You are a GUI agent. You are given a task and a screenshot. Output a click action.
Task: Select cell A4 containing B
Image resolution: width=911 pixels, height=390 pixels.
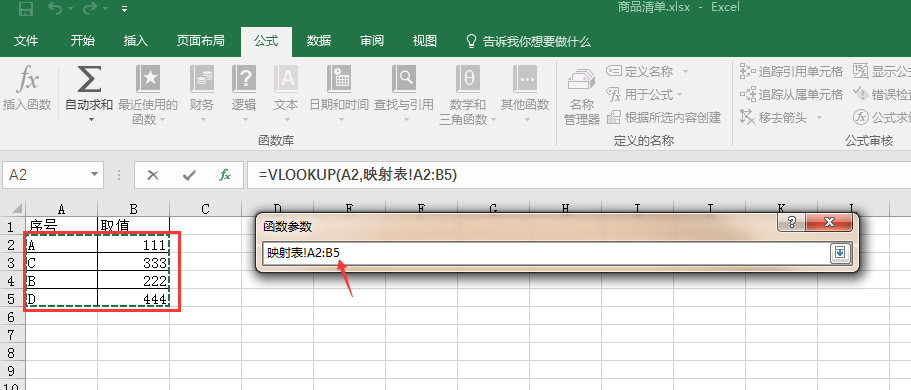point(62,280)
